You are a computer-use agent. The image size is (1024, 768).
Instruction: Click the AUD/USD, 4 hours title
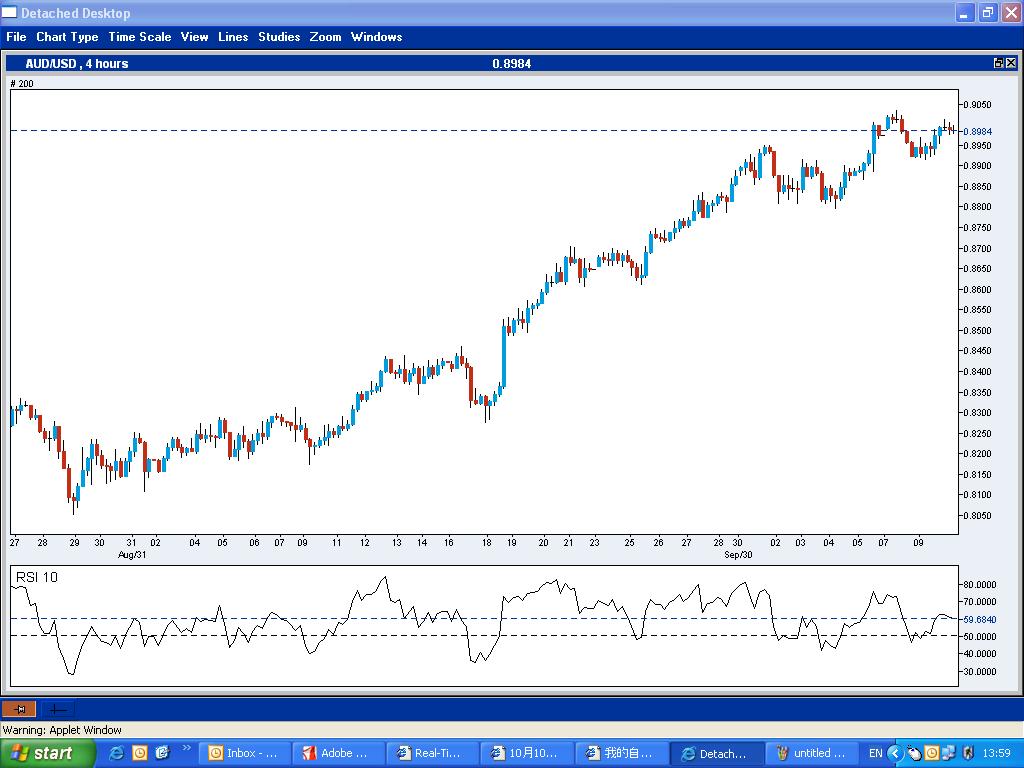[76, 63]
